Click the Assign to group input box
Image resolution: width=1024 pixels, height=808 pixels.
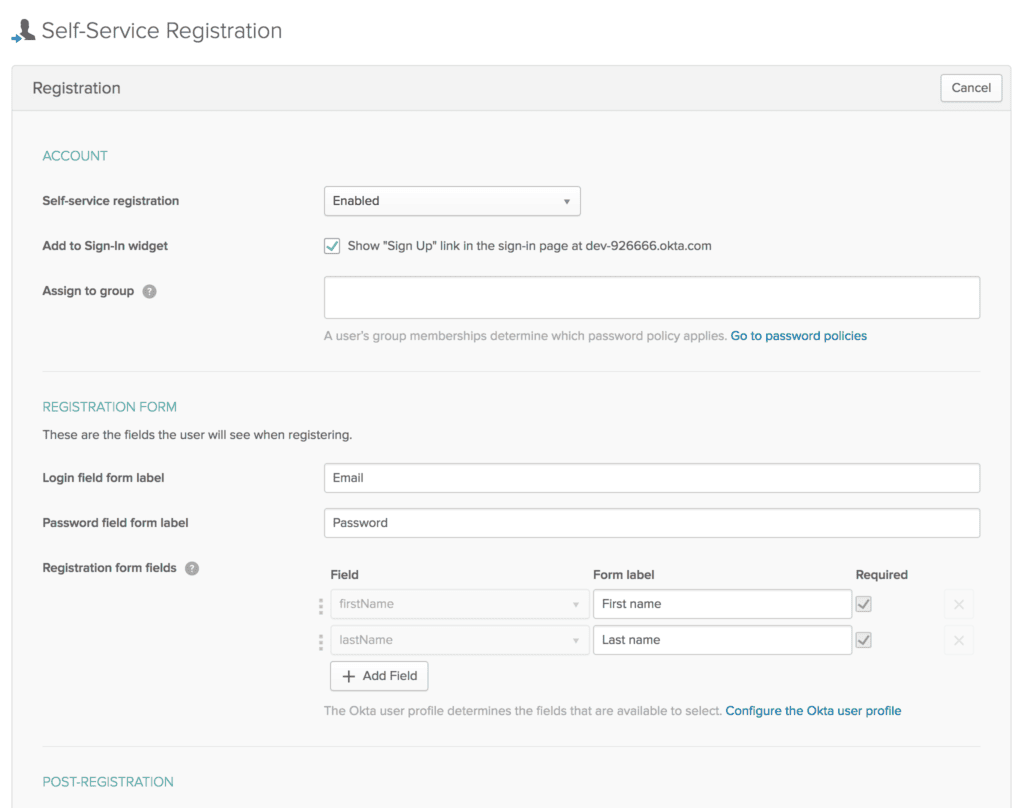(x=651, y=298)
